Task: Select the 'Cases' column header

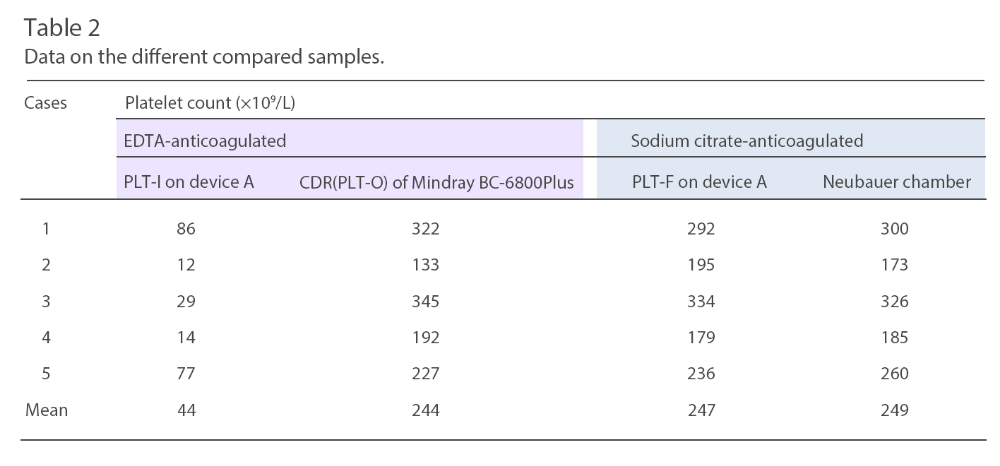Action: pyautogui.click(x=45, y=101)
